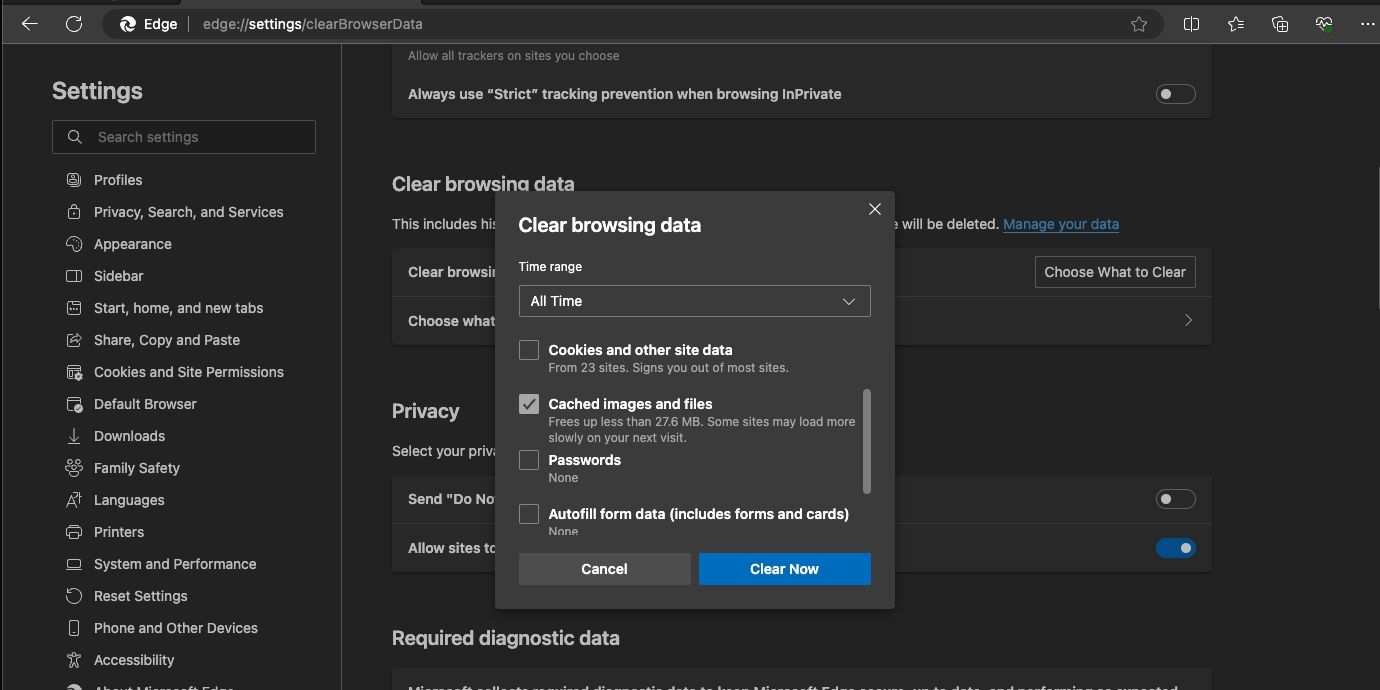Image resolution: width=1380 pixels, height=690 pixels.
Task: Enable Strict tracking prevention for InPrivate
Action: click(1175, 93)
